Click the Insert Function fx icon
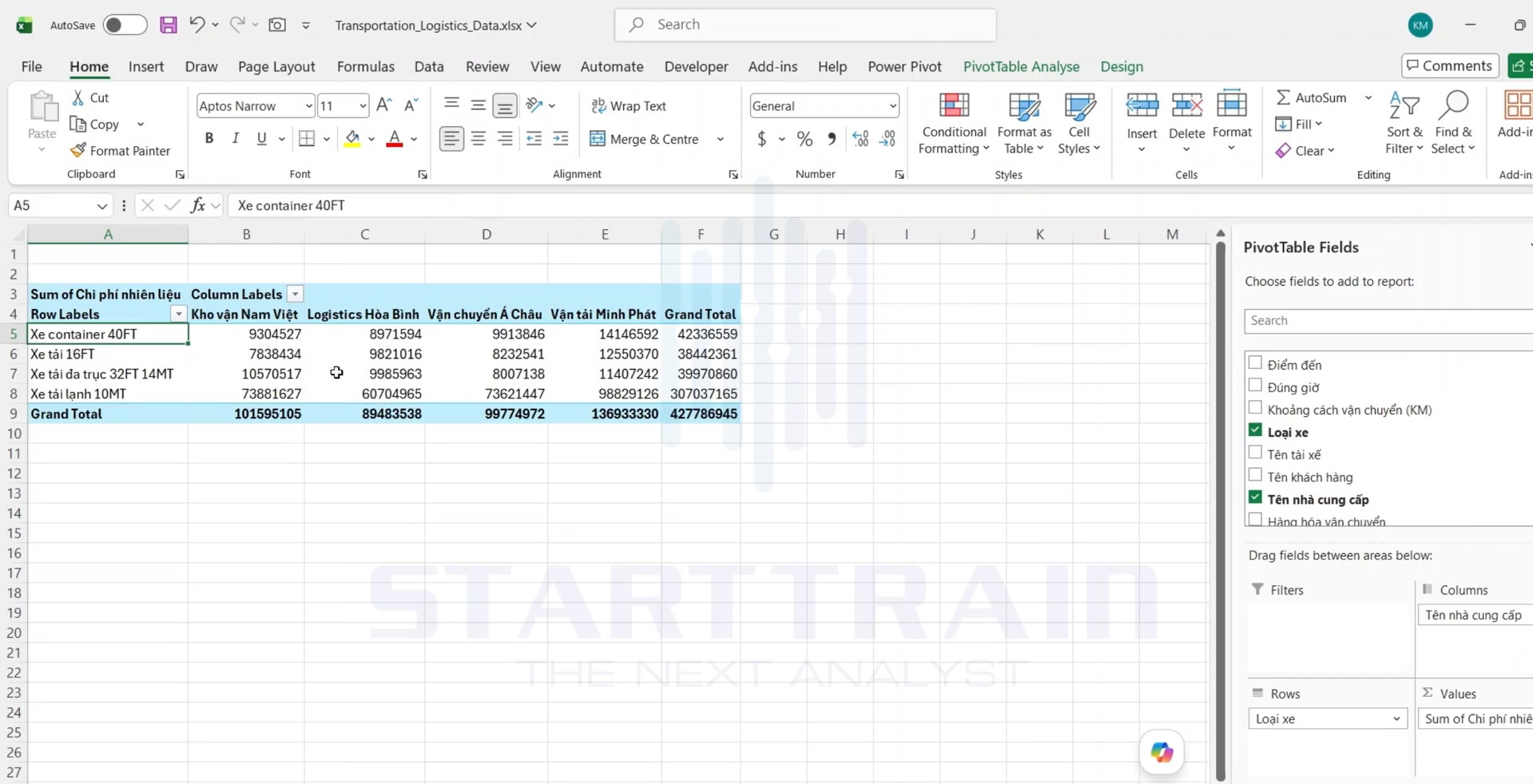The image size is (1533, 784). click(x=197, y=205)
